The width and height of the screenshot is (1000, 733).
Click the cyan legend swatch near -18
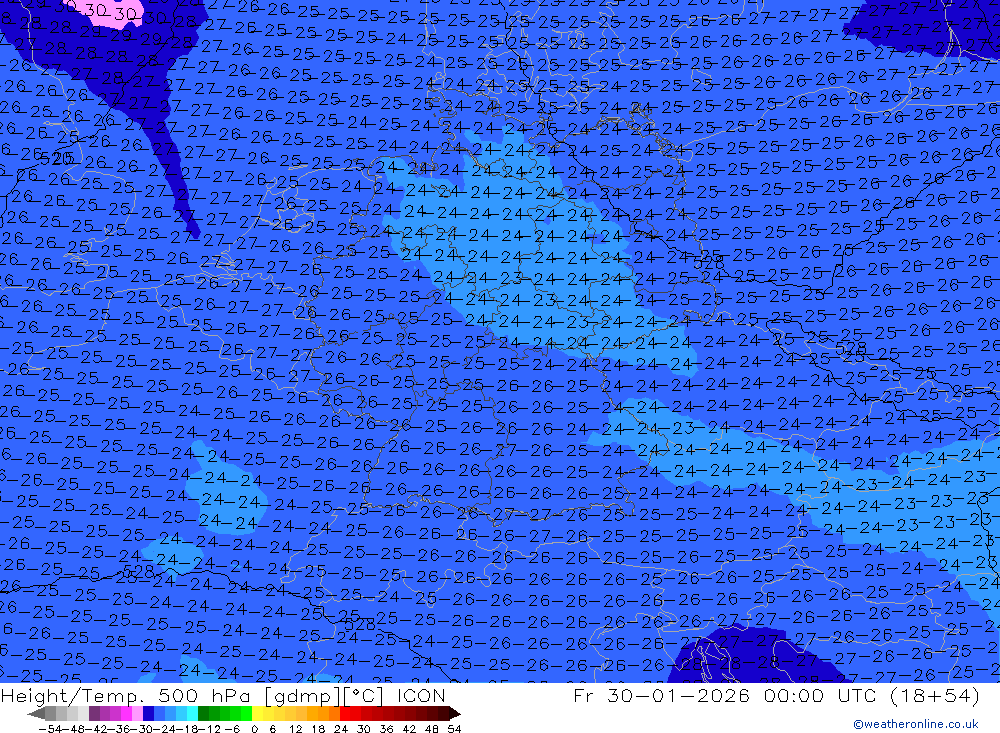(x=192, y=713)
